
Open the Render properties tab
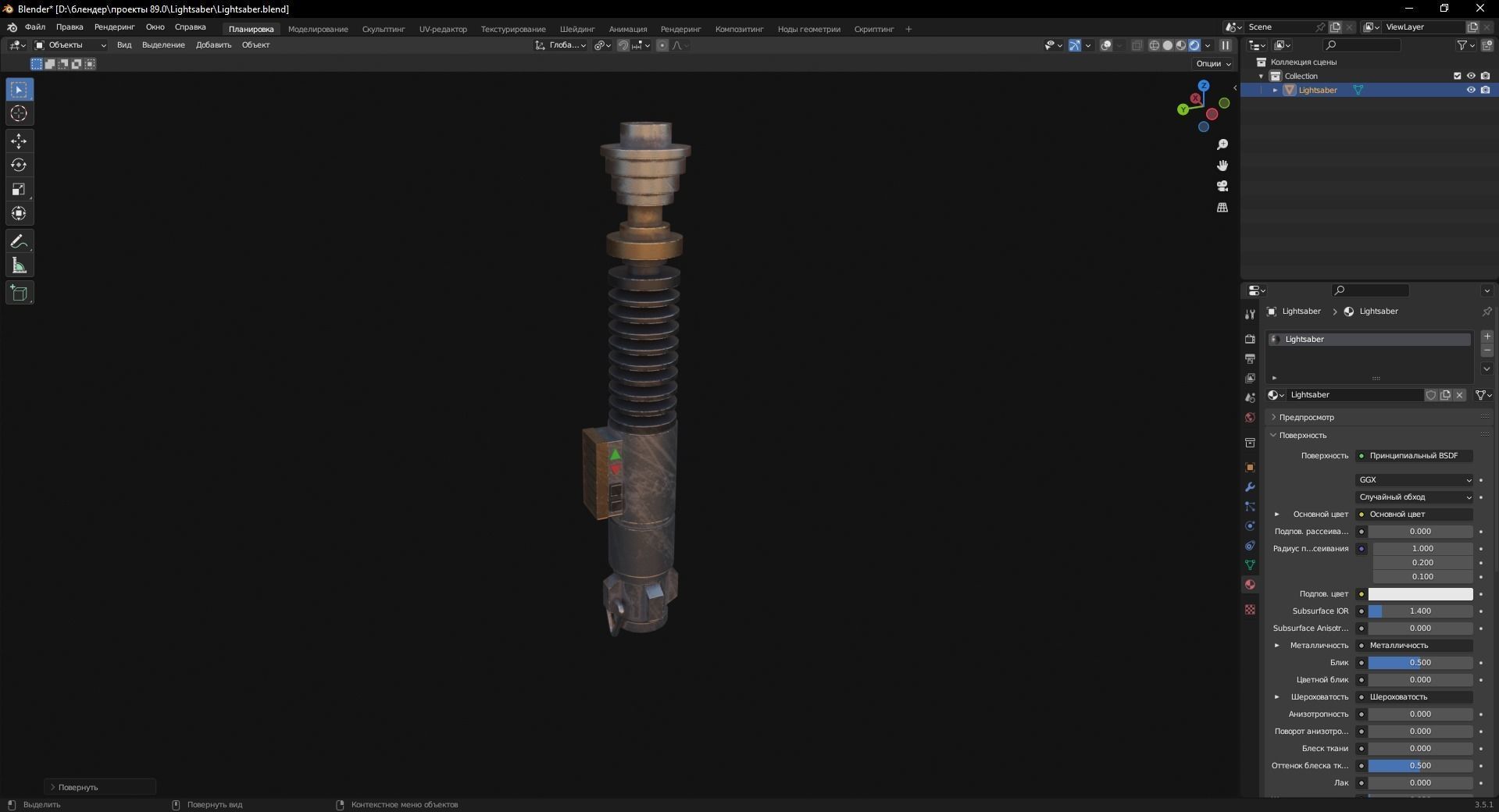(x=1250, y=339)
